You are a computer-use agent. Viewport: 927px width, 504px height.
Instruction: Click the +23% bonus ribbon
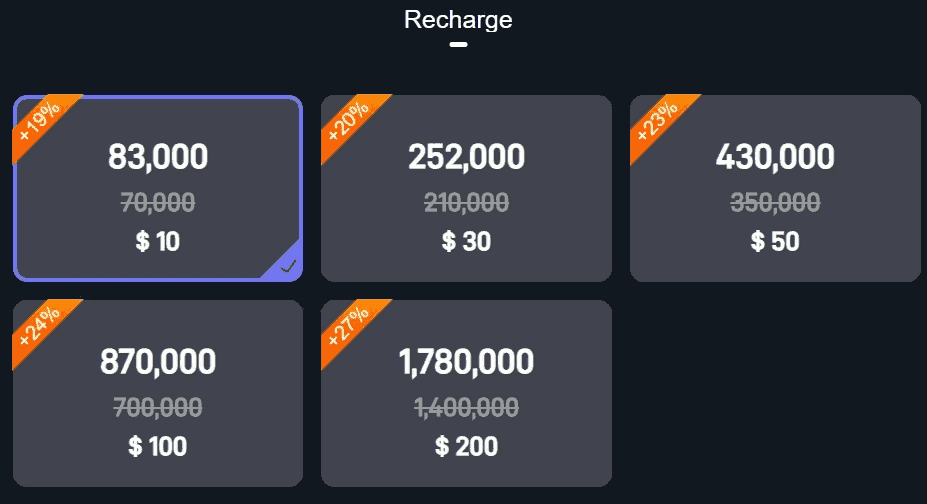[x=657, y=121]
